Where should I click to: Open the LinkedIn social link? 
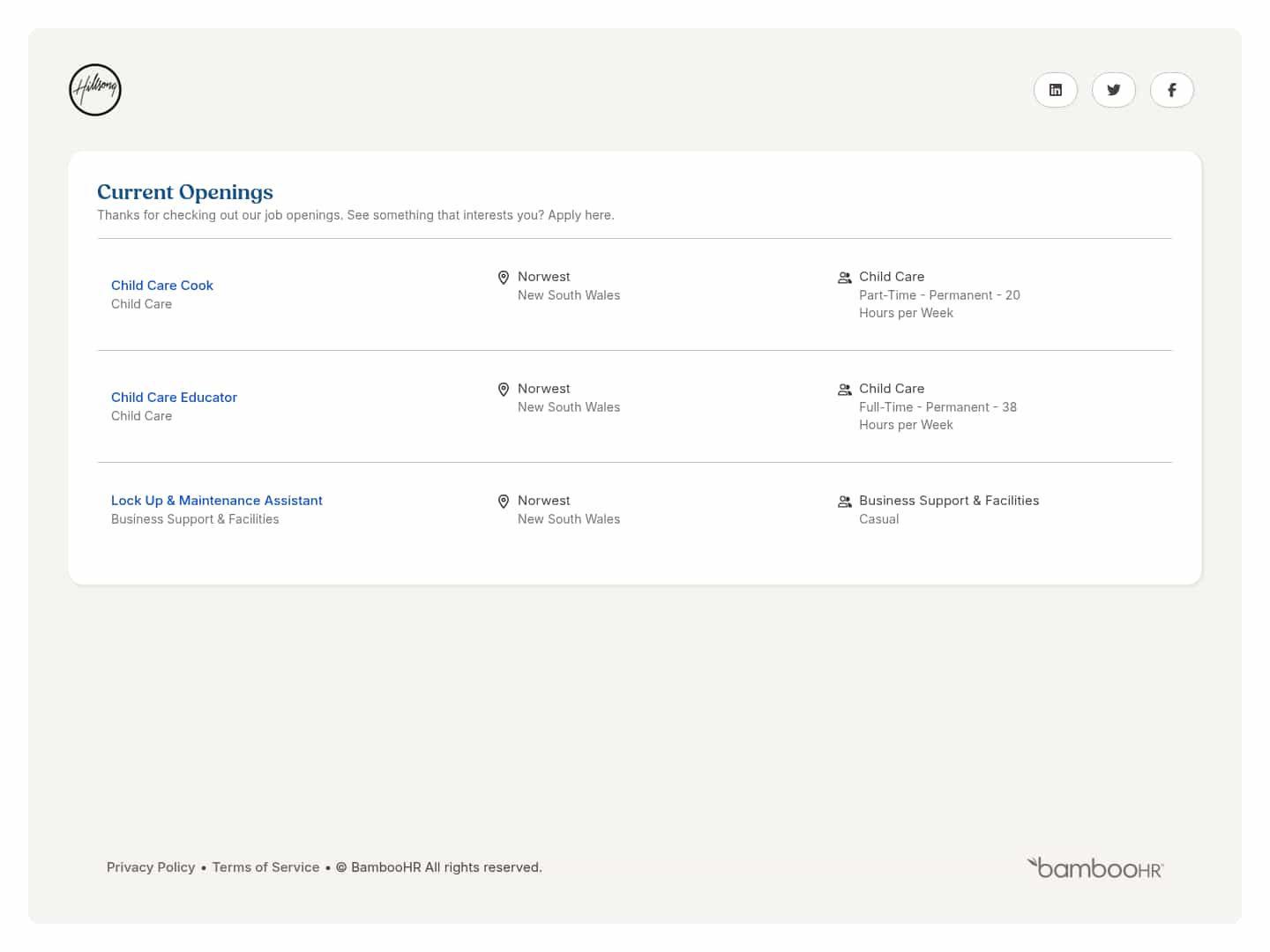(1055, 90)
